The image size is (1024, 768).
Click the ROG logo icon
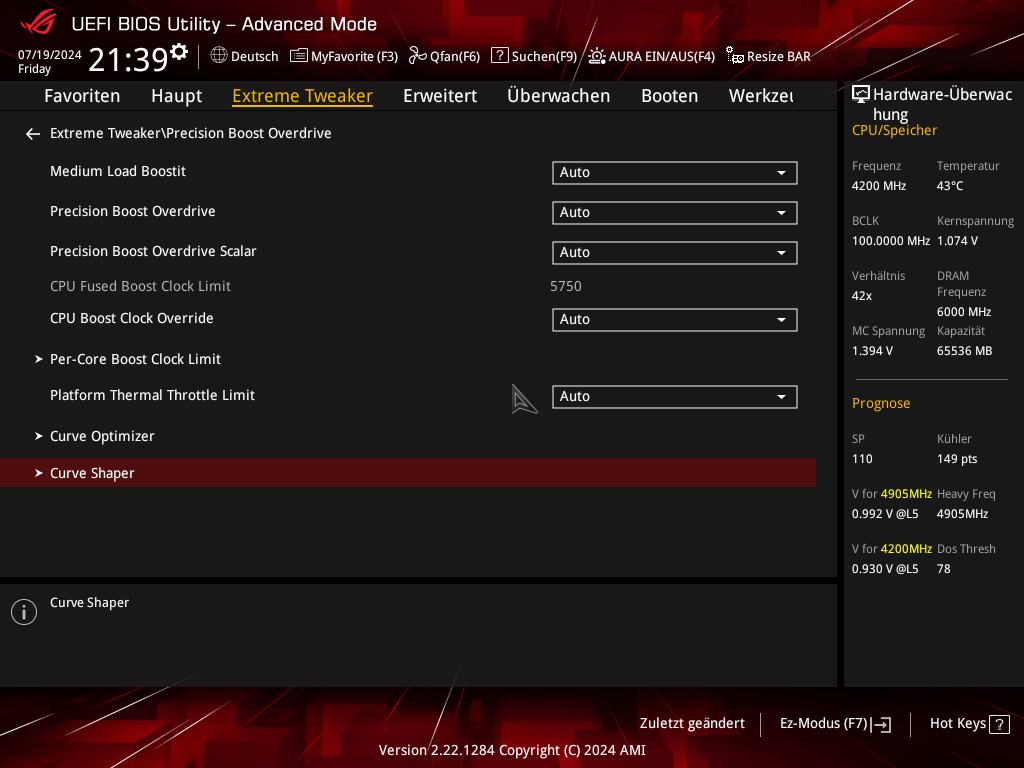point(38,23)
